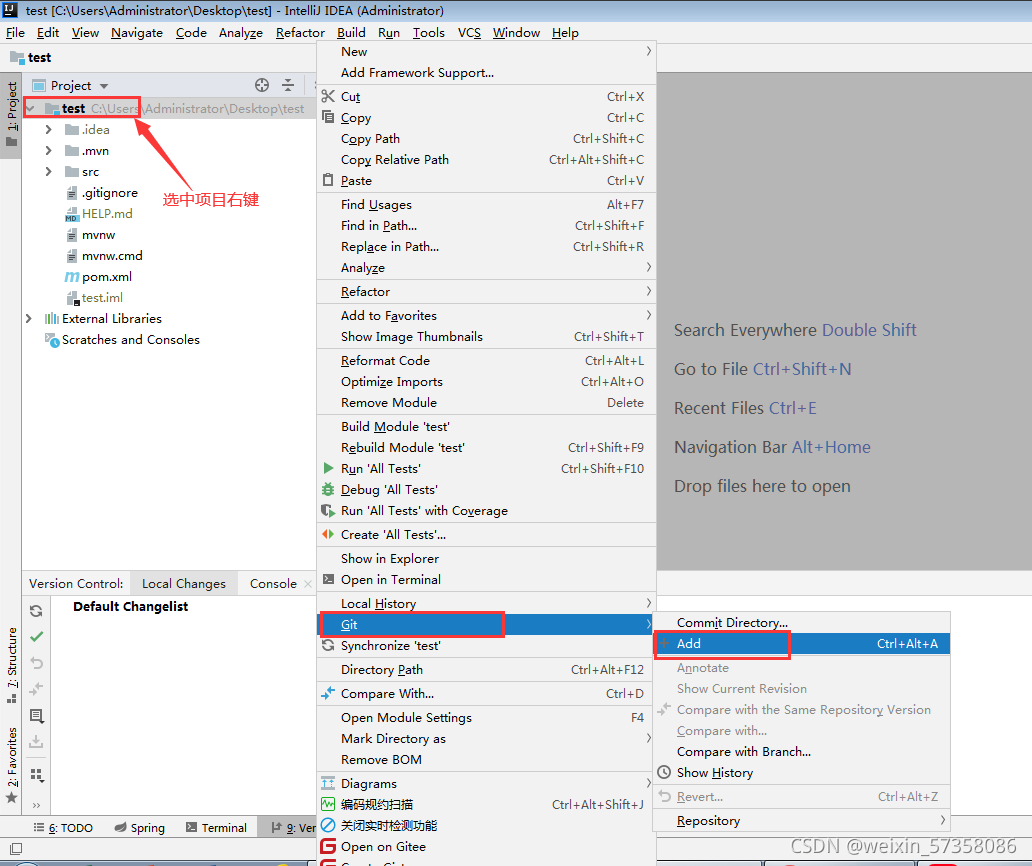Open the Terminal tool window

click(x=217, y=828)
